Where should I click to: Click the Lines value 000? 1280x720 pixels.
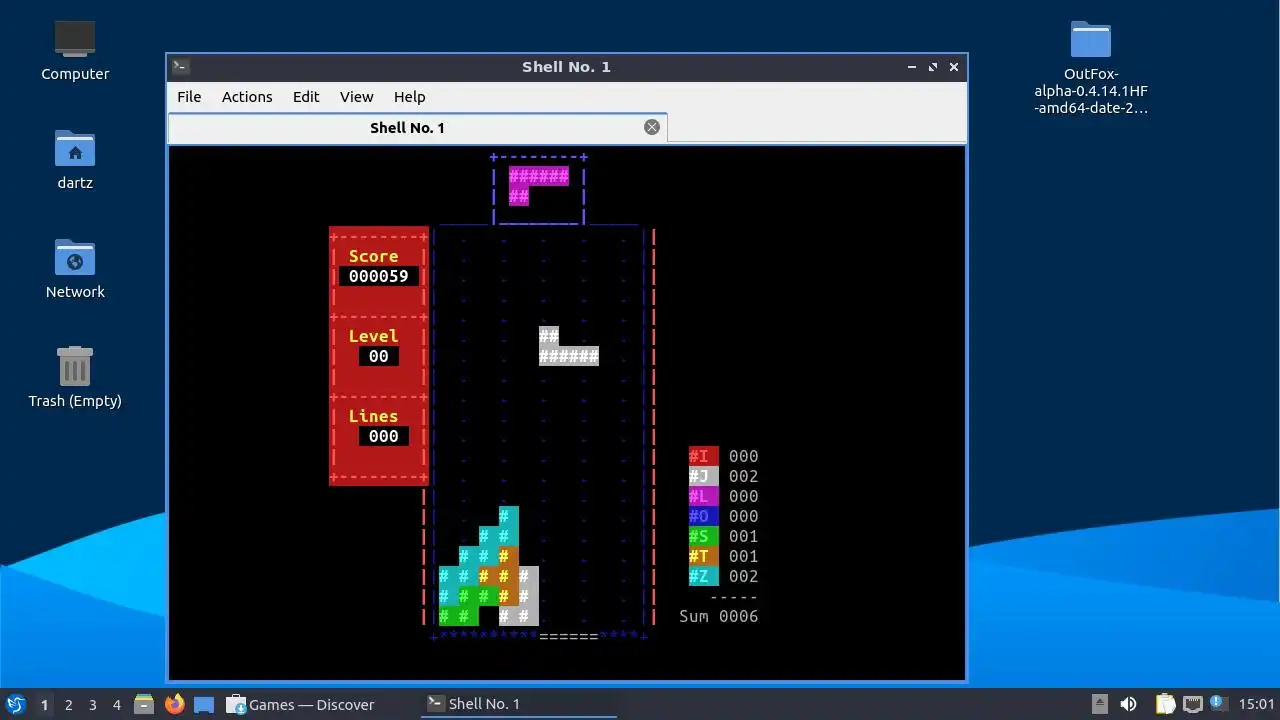click(384, 436)
